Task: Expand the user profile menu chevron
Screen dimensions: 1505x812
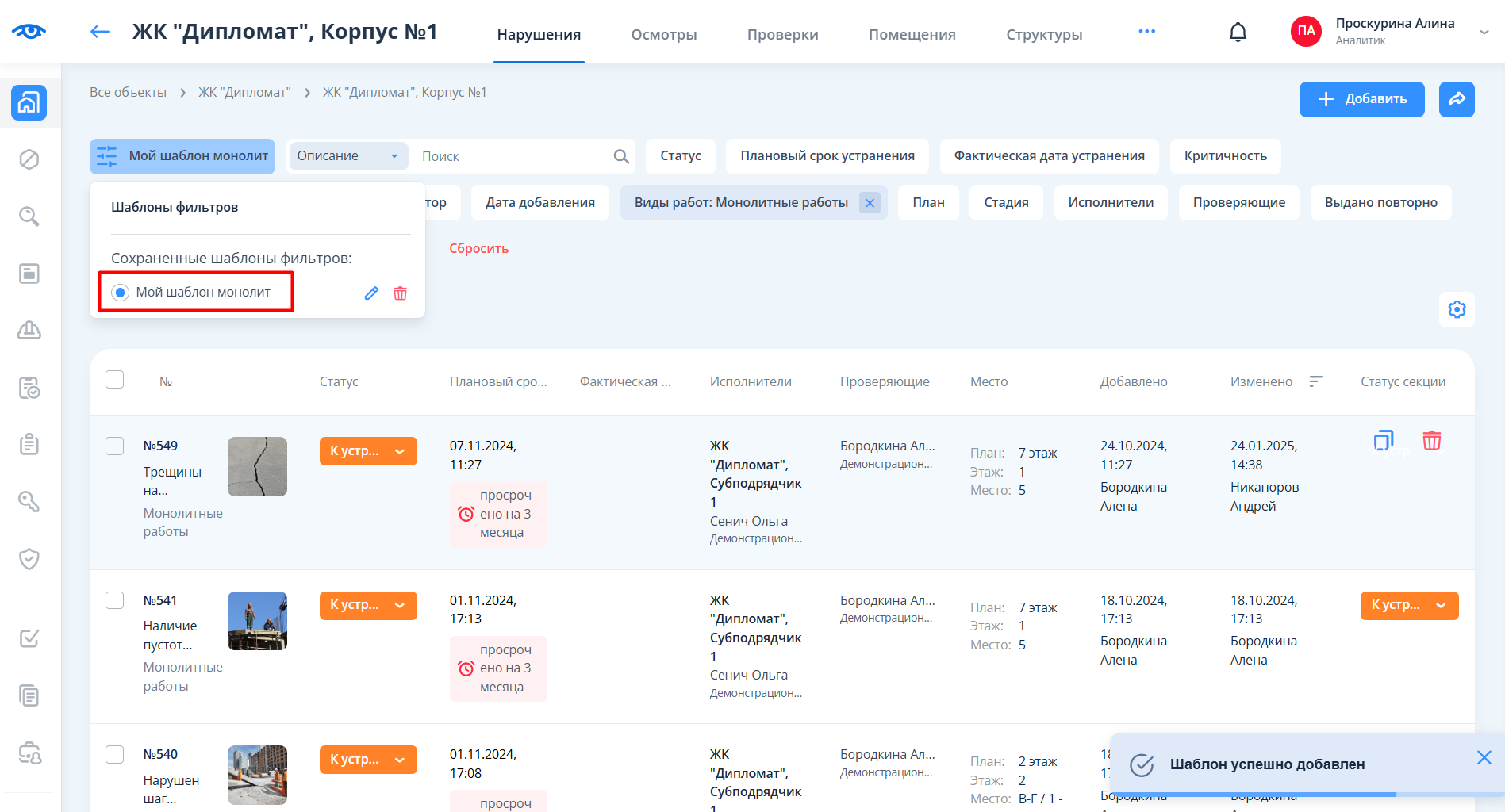Action: coord(1484,32)
